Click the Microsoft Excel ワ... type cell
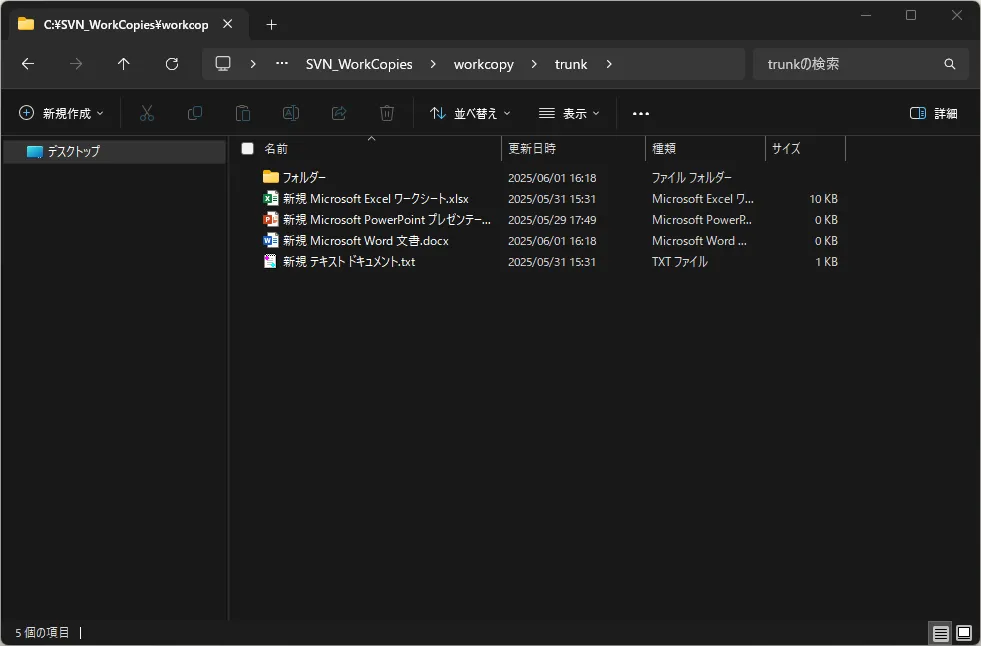The image size is (981, 646). [703, 199]
